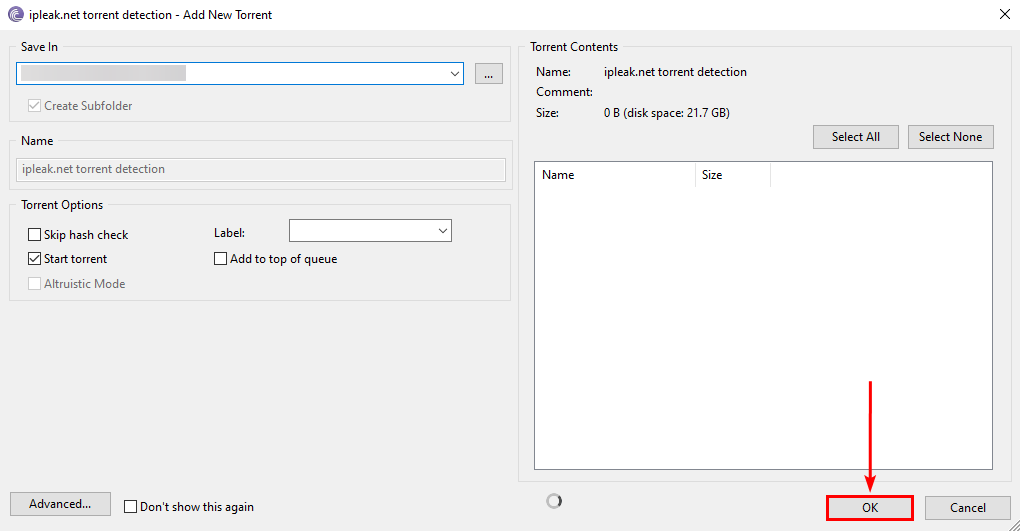Open the Label dropdown list
This screenshot has height=531, width=1020.
click(x=442, y=231)
